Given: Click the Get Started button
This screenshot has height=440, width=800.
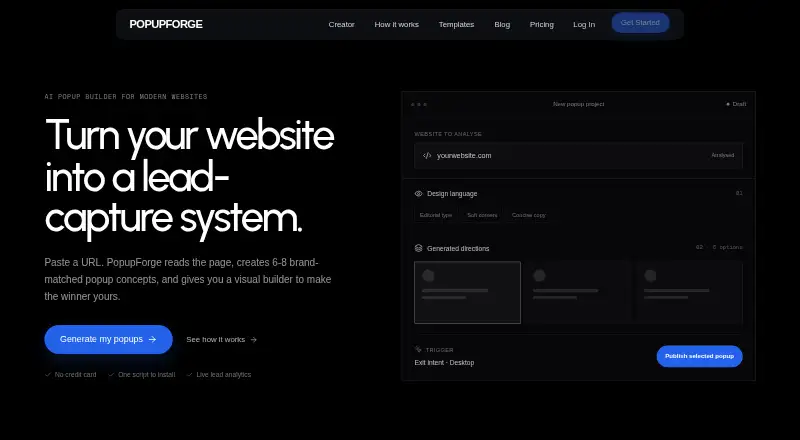Looking at the screenshot, I should coord(640,23).
